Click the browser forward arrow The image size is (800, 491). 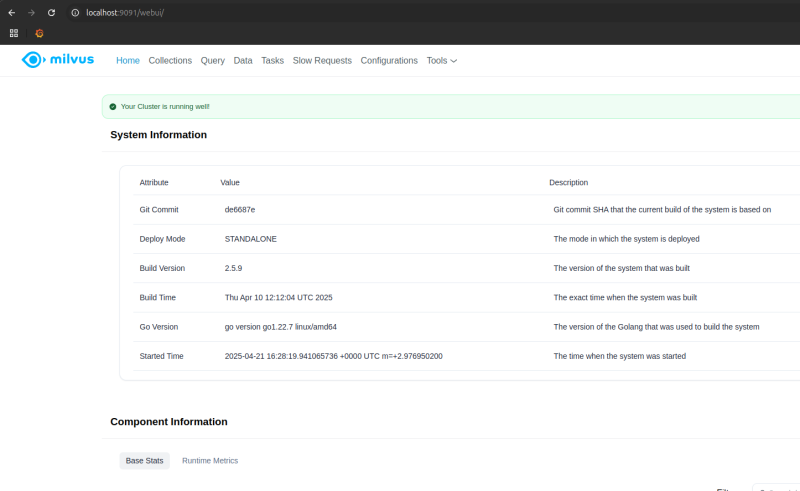click(31, 12)
